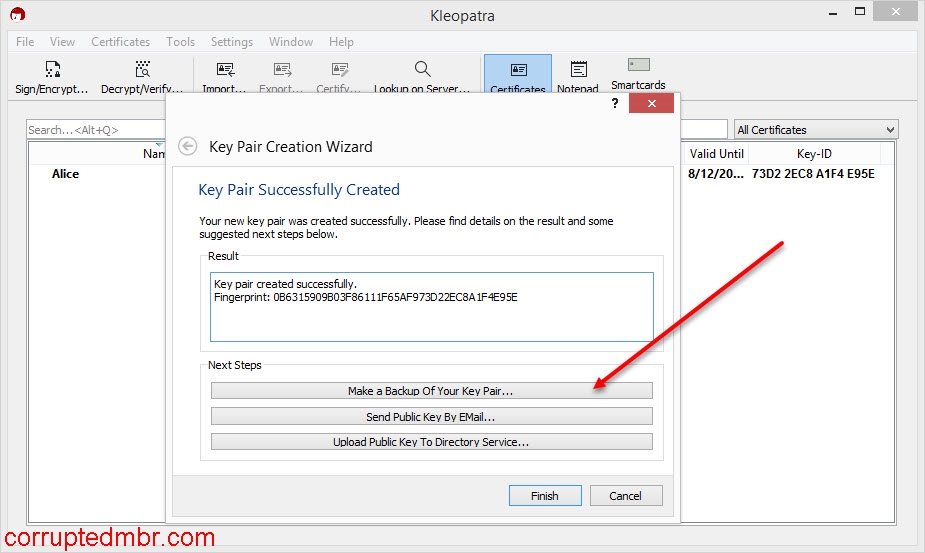Screen dimensions: 925x553
Task: Select the Alice certificate row
Action: tap(66, 174)
